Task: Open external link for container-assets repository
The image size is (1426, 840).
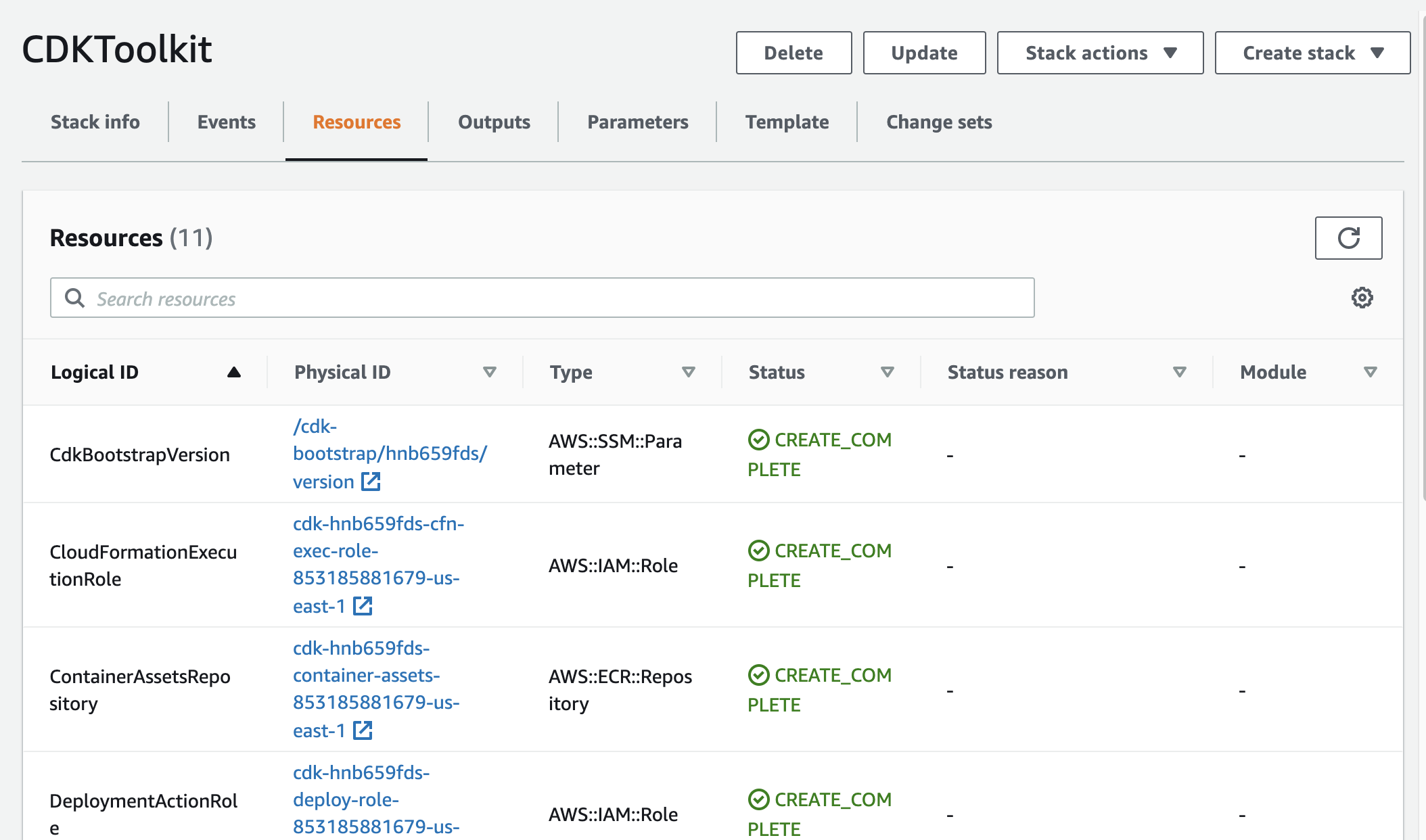Action: (364, 730)
